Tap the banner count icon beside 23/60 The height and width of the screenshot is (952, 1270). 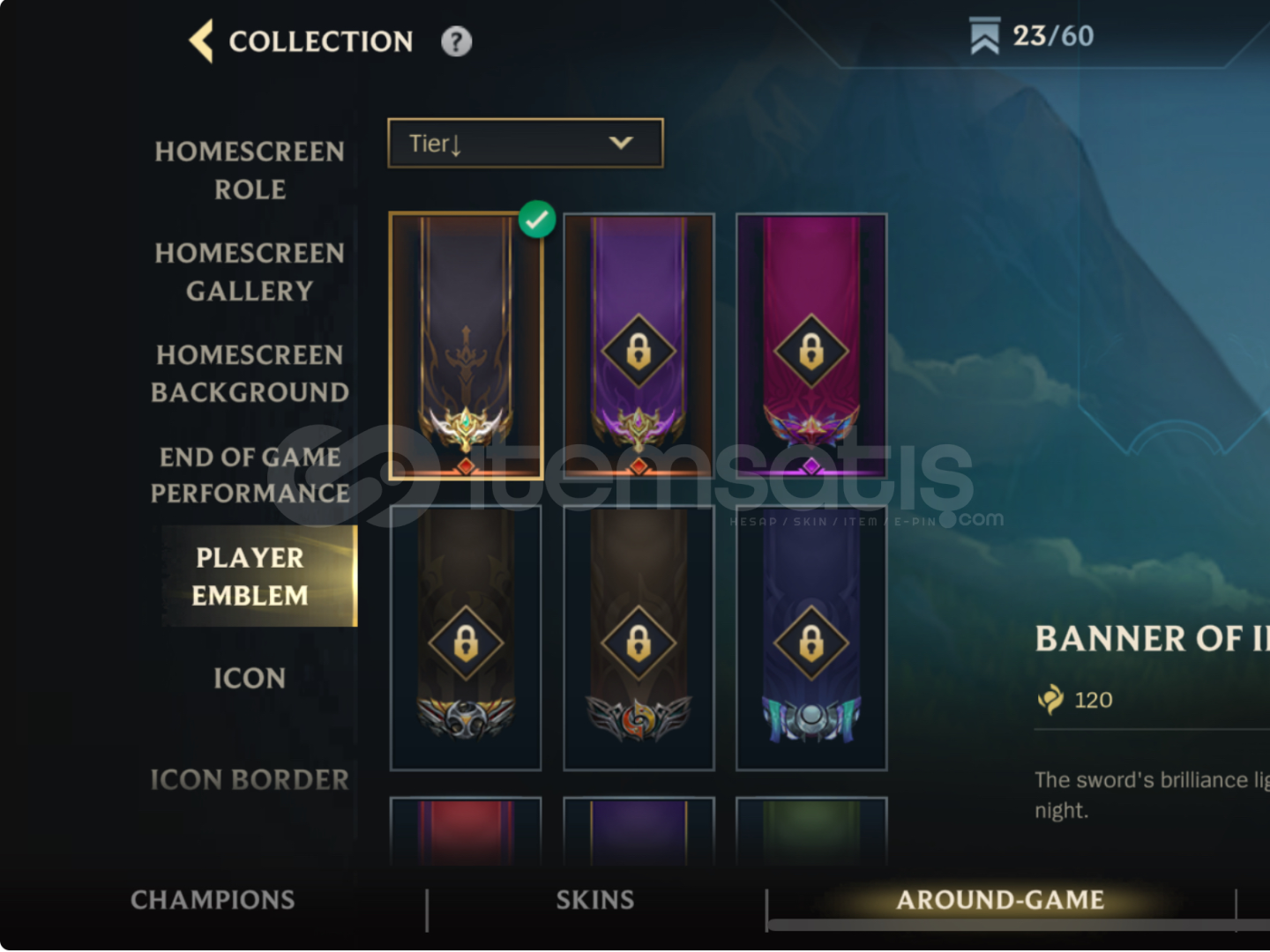[984, 35]
